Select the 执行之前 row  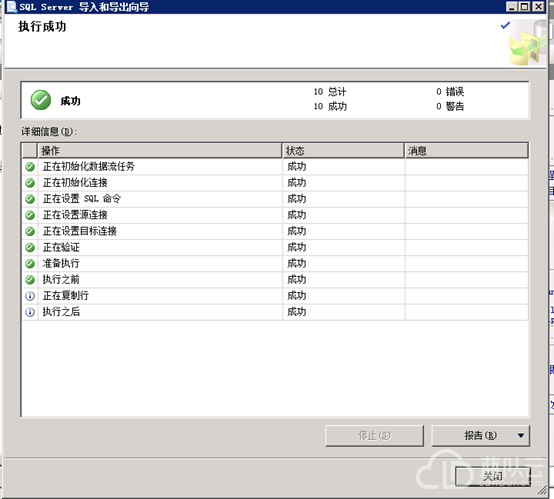275,280
